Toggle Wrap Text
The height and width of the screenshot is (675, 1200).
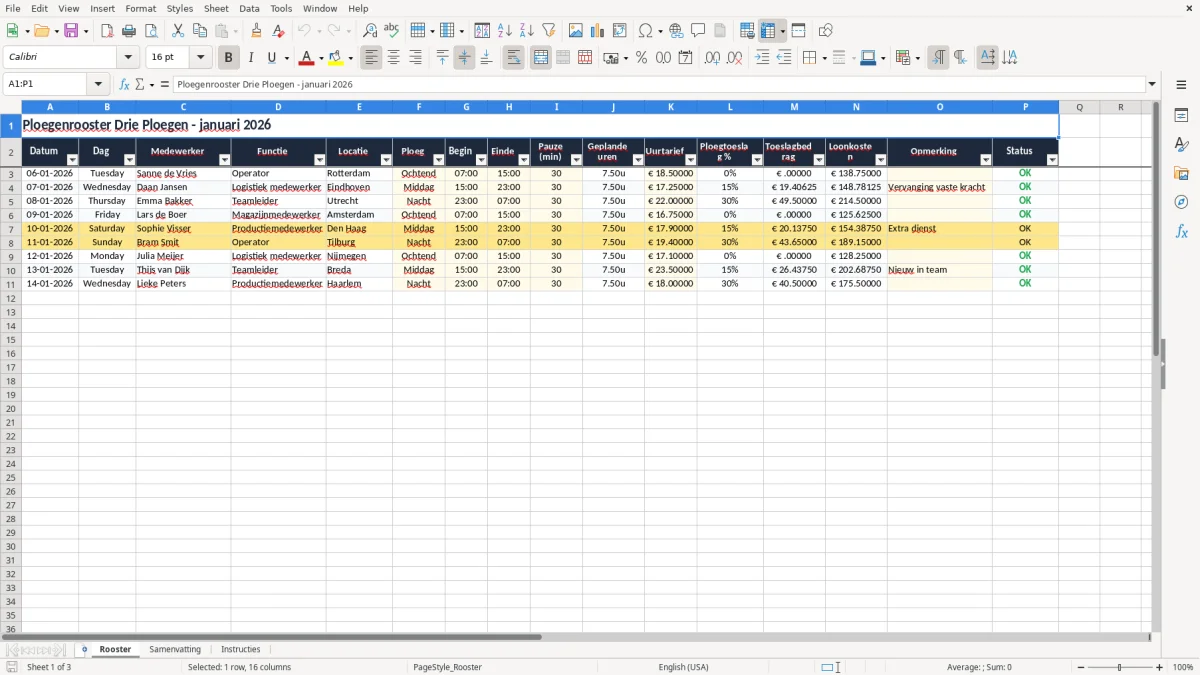click(x=513, y=58)
